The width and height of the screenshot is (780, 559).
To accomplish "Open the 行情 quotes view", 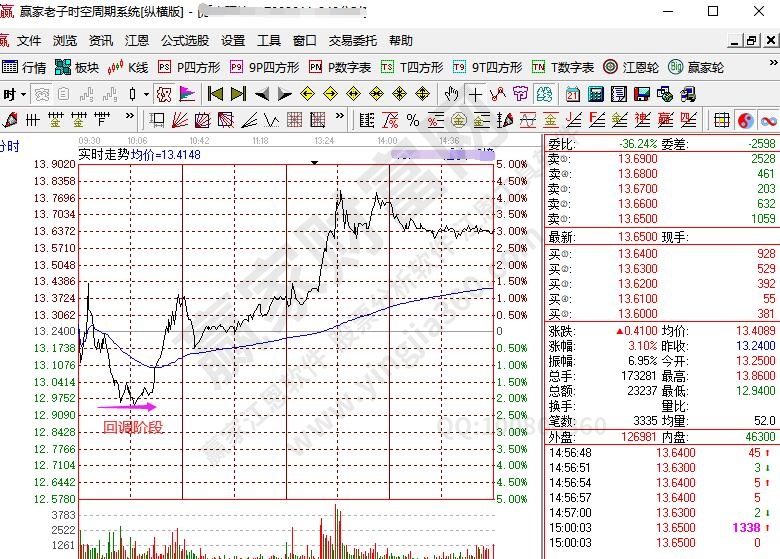I will point(24,67).
